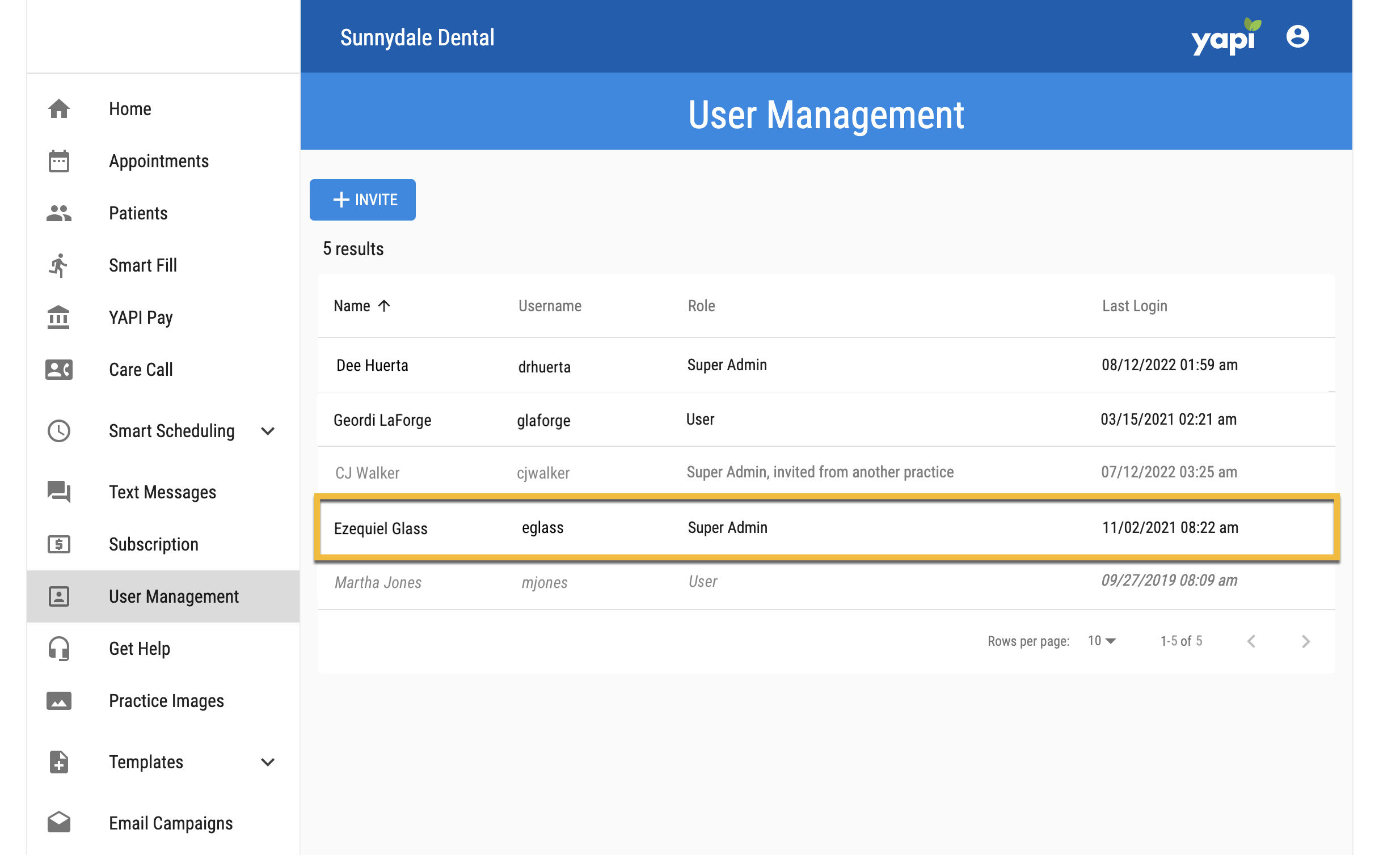Click the 07/12/2022 03:25 am login cell
1400x855 pixels.
point(1169,472)
